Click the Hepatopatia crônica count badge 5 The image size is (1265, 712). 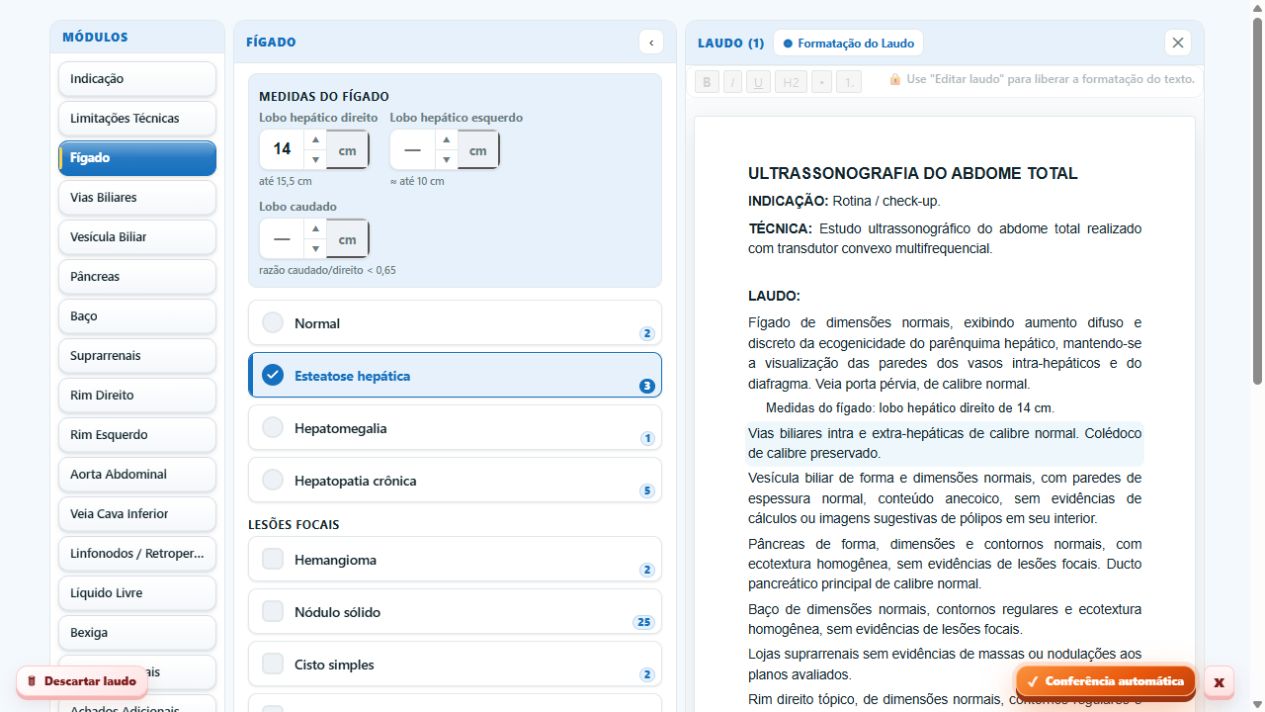coord(646,491)
